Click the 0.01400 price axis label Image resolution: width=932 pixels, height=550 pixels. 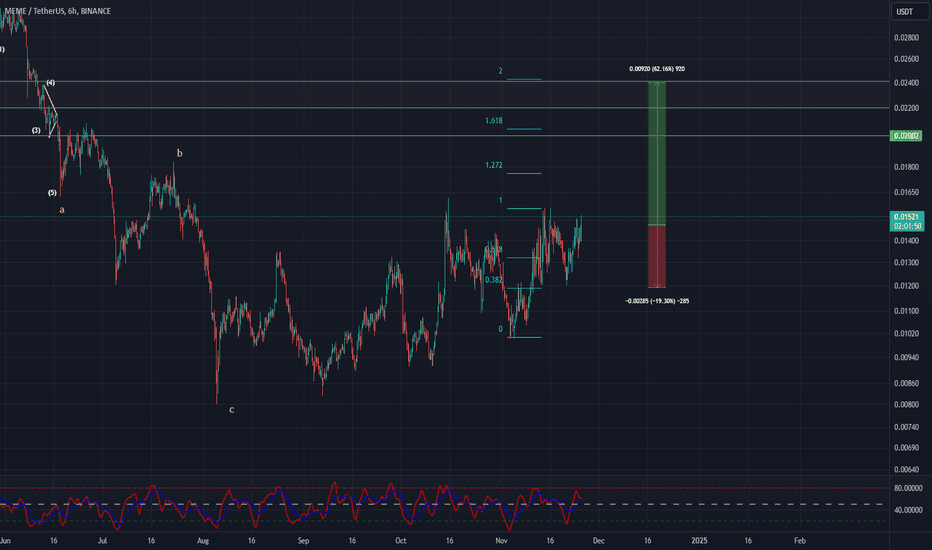click(906, 241)
